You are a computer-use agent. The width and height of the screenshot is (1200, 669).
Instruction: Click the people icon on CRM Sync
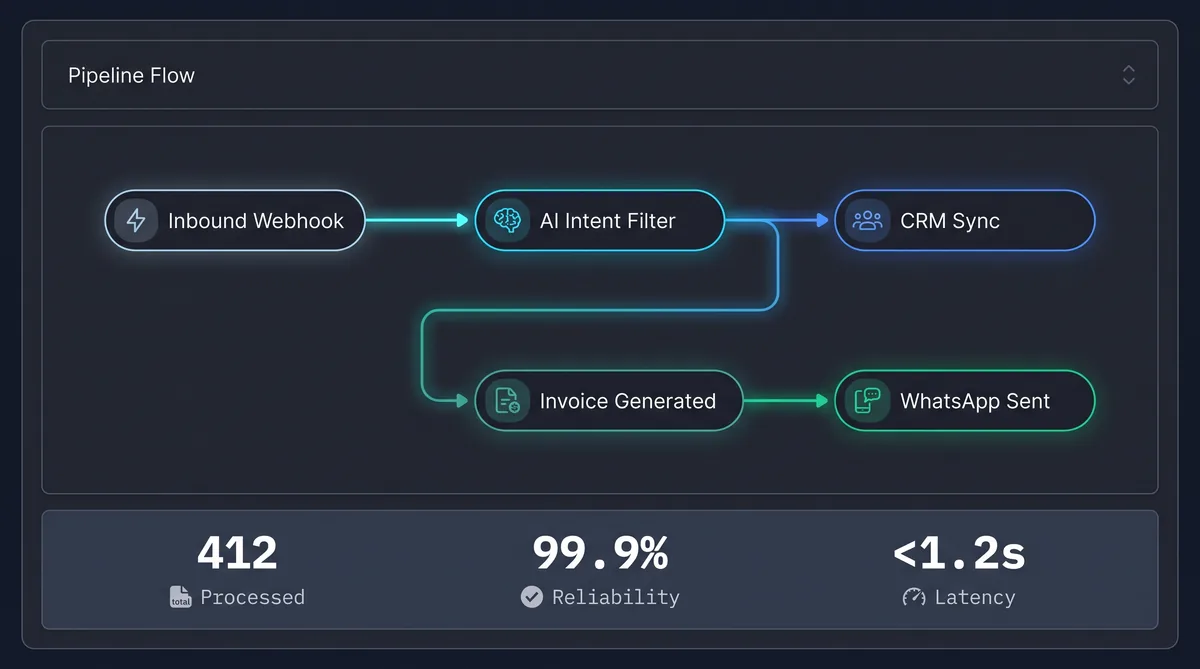(x=866, y=220)
